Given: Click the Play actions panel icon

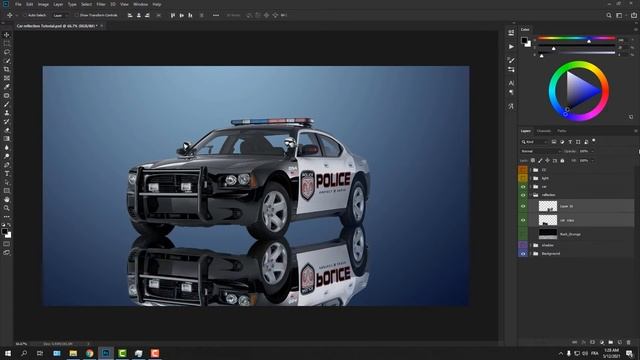Looking at the screenshot, I should tap(511, 47).
